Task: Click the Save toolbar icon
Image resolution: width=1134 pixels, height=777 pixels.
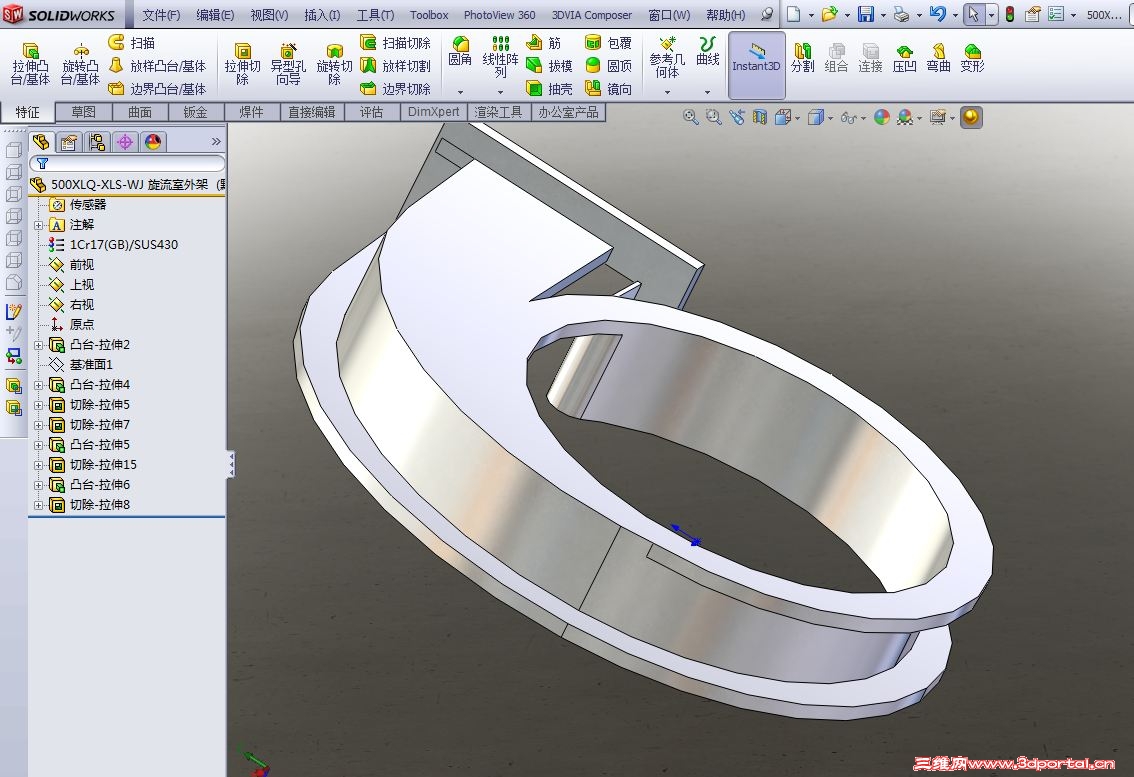Action: pyautogui.click(x=865, y=14)
